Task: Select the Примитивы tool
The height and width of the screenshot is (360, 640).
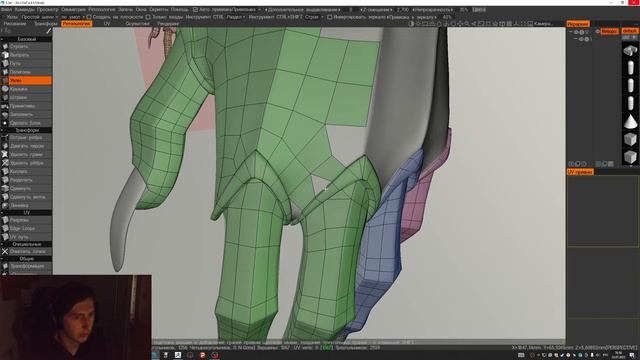Action: tap(26, 106)
